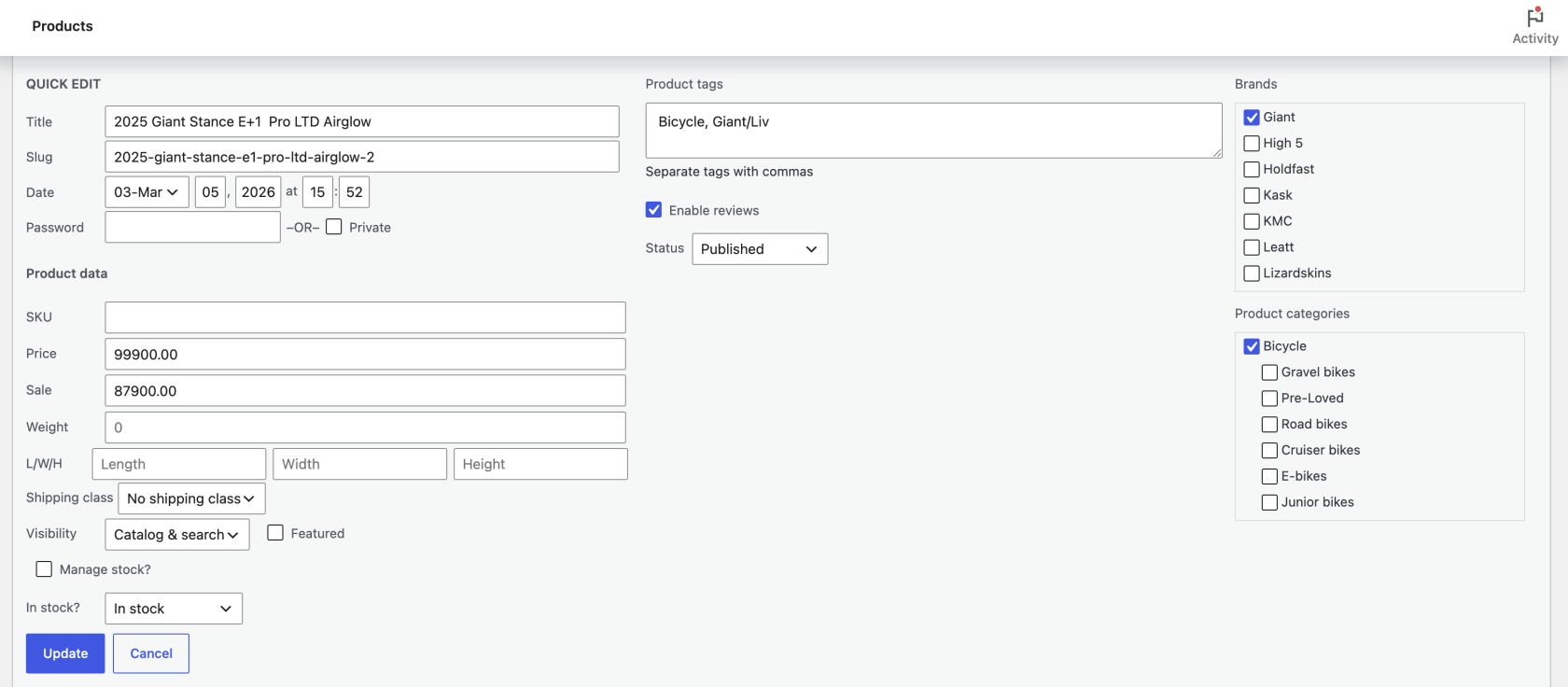Screen dimensions: 1568x687
Task: Open the month dropdown showing 03-Mar
Action: point(147,192)
